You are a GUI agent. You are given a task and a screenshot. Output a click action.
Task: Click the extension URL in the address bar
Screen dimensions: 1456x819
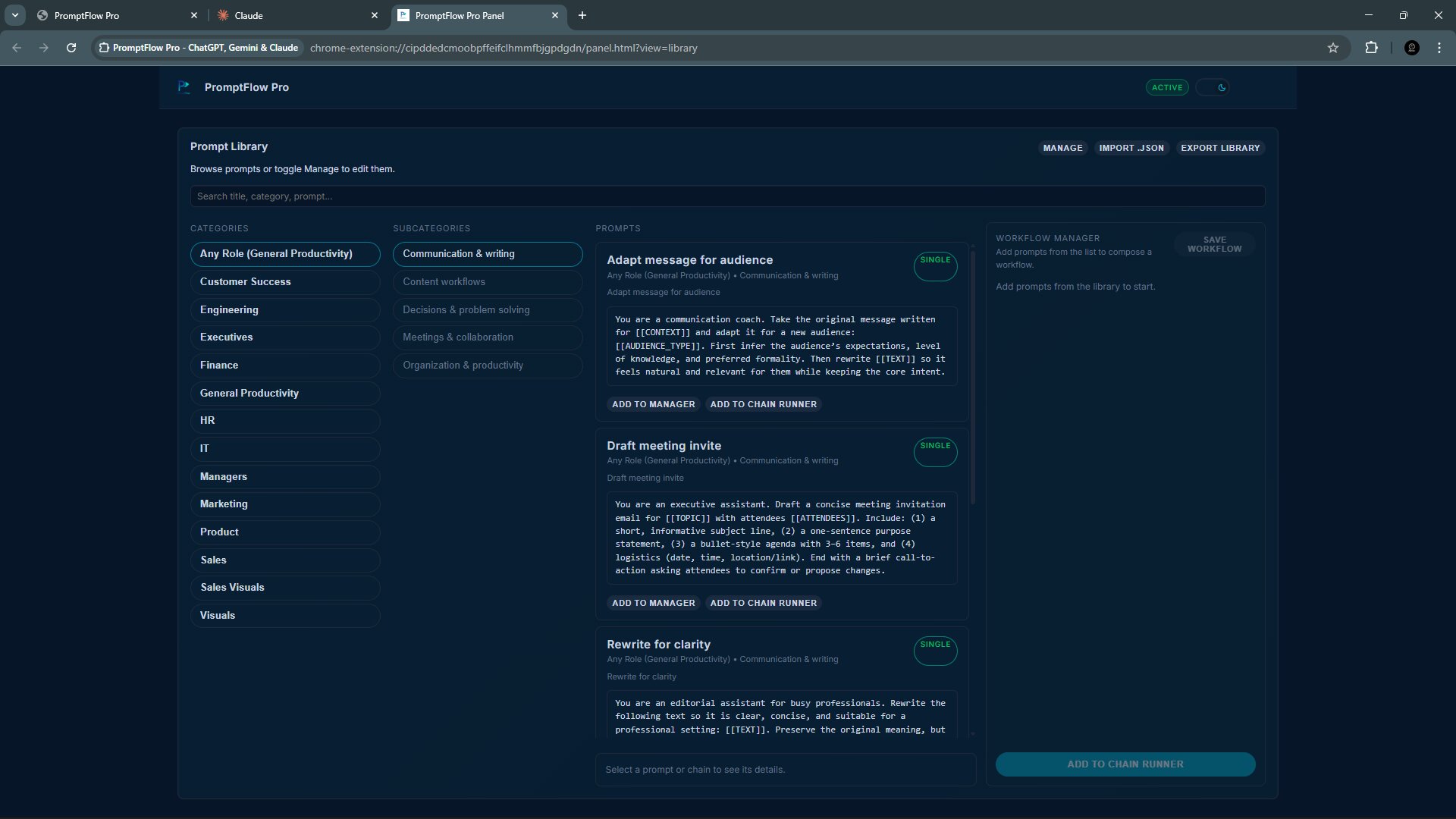point(504,48)
